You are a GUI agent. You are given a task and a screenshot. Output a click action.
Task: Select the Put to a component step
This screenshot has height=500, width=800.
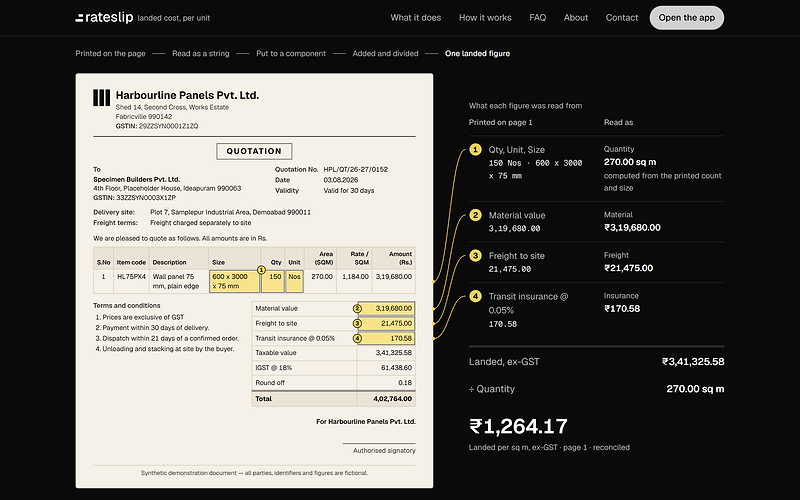click(291, 53)
